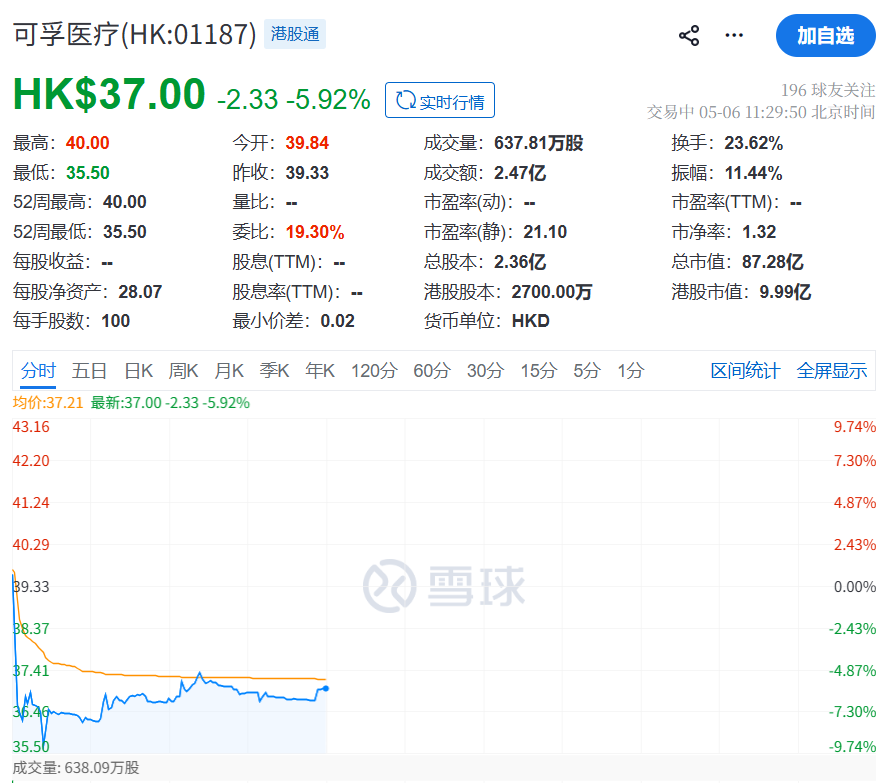Switch to the 15分 chart tab
This screenshot has height=783, width=891.
click(x=539, y=370)
